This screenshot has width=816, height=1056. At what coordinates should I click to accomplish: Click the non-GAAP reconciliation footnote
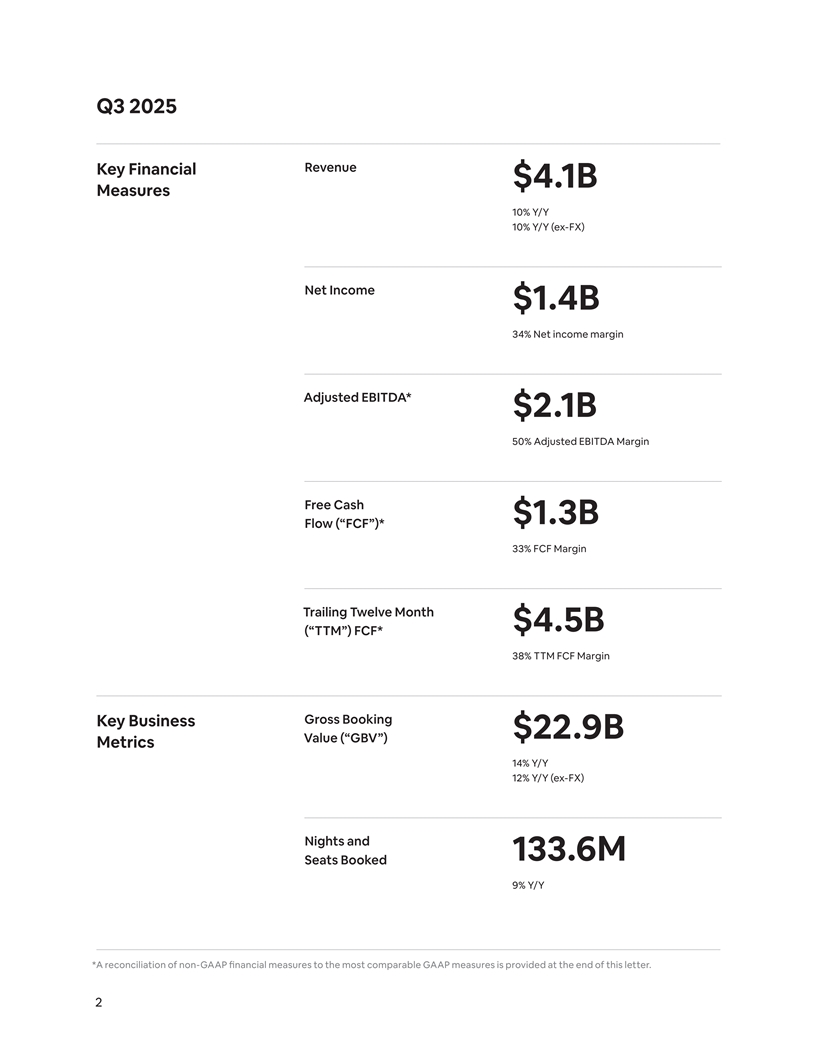click(x=371, y=964)
